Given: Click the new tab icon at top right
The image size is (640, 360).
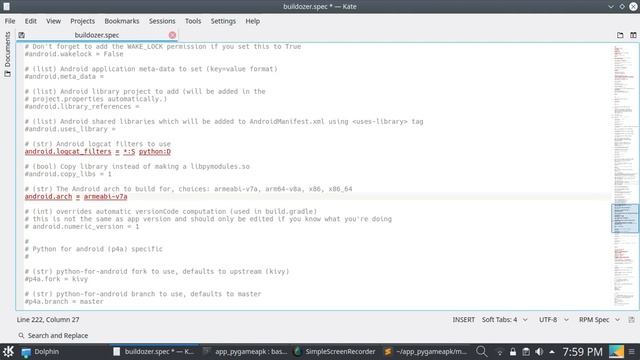Looking at the screenshot, I should pyautogui.click(x=620, y=35).
